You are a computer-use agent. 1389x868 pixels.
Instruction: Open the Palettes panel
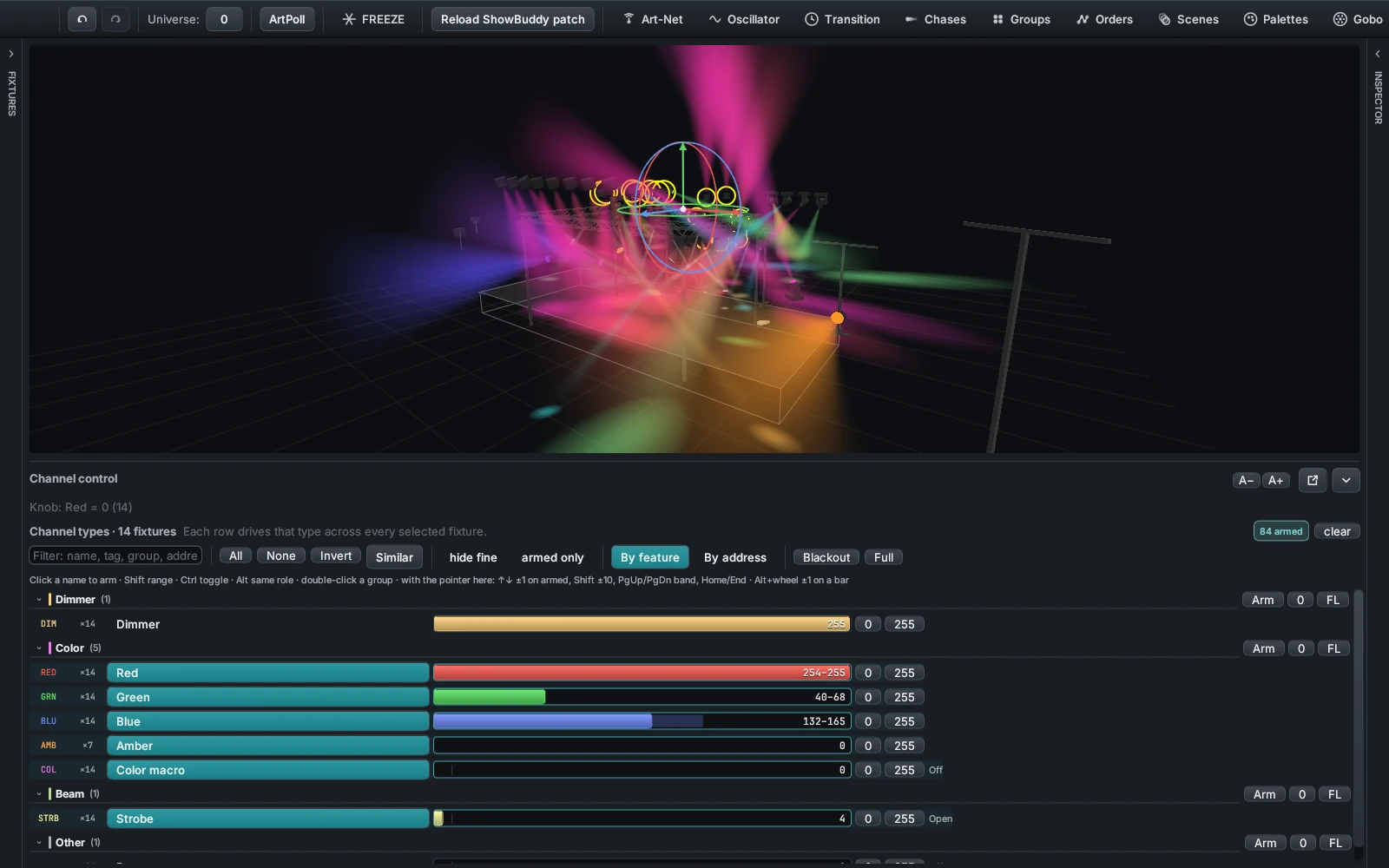coord(1275,19)
